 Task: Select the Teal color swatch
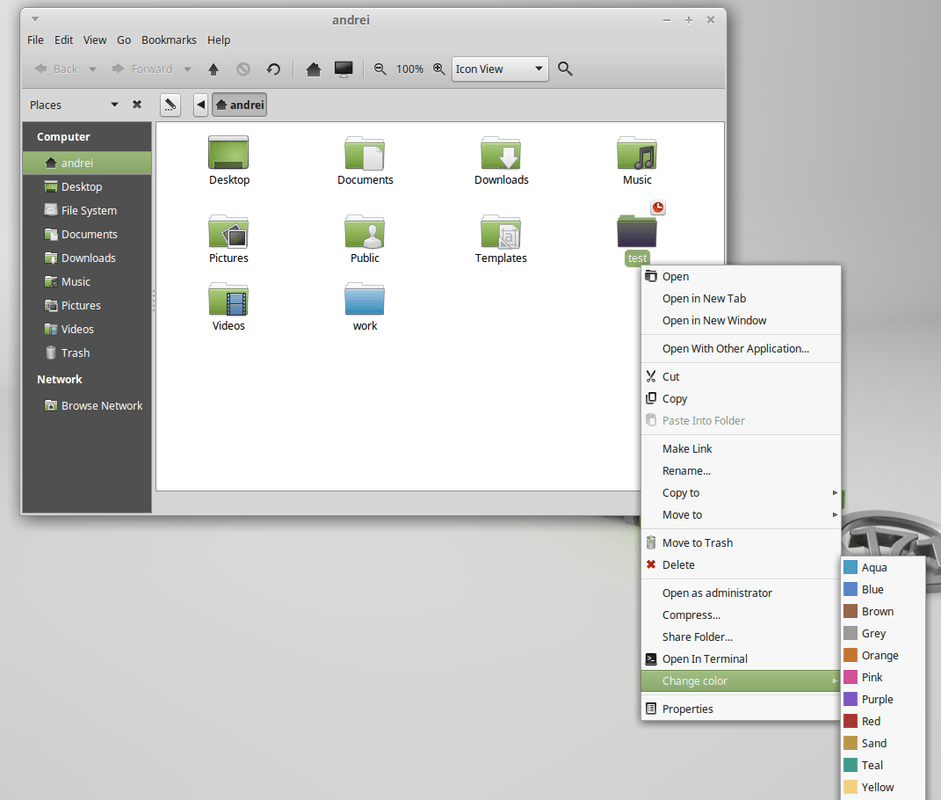click(x=873, y=765)
